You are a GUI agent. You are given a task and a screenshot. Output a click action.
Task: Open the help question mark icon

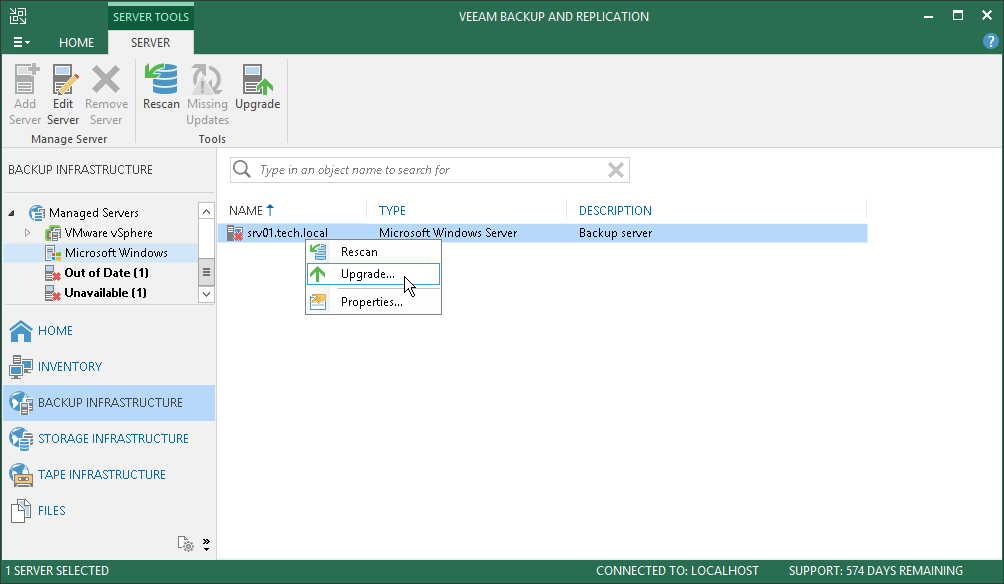coord(990,42)
